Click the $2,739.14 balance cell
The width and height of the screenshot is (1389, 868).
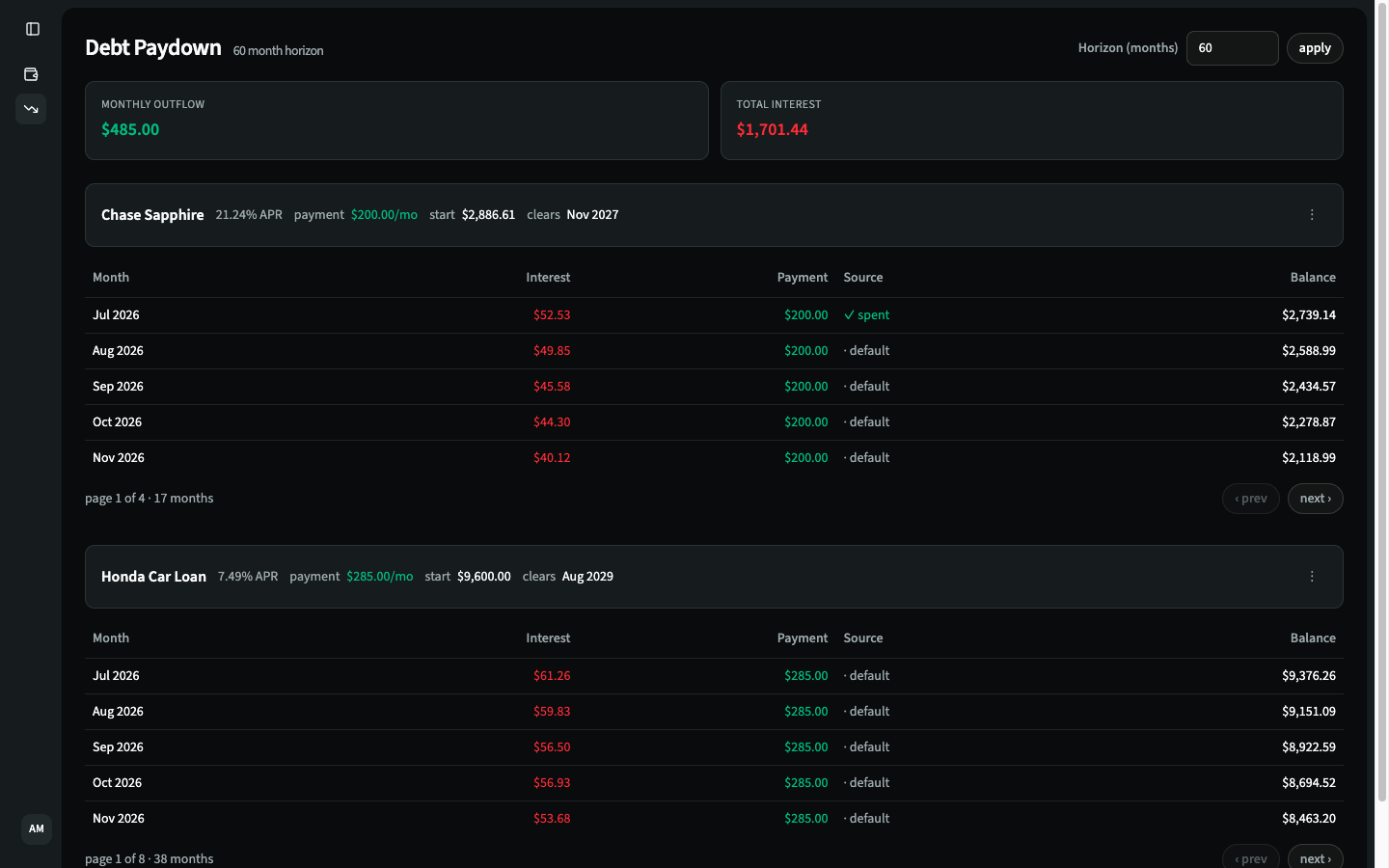(x=1309, y=315)
